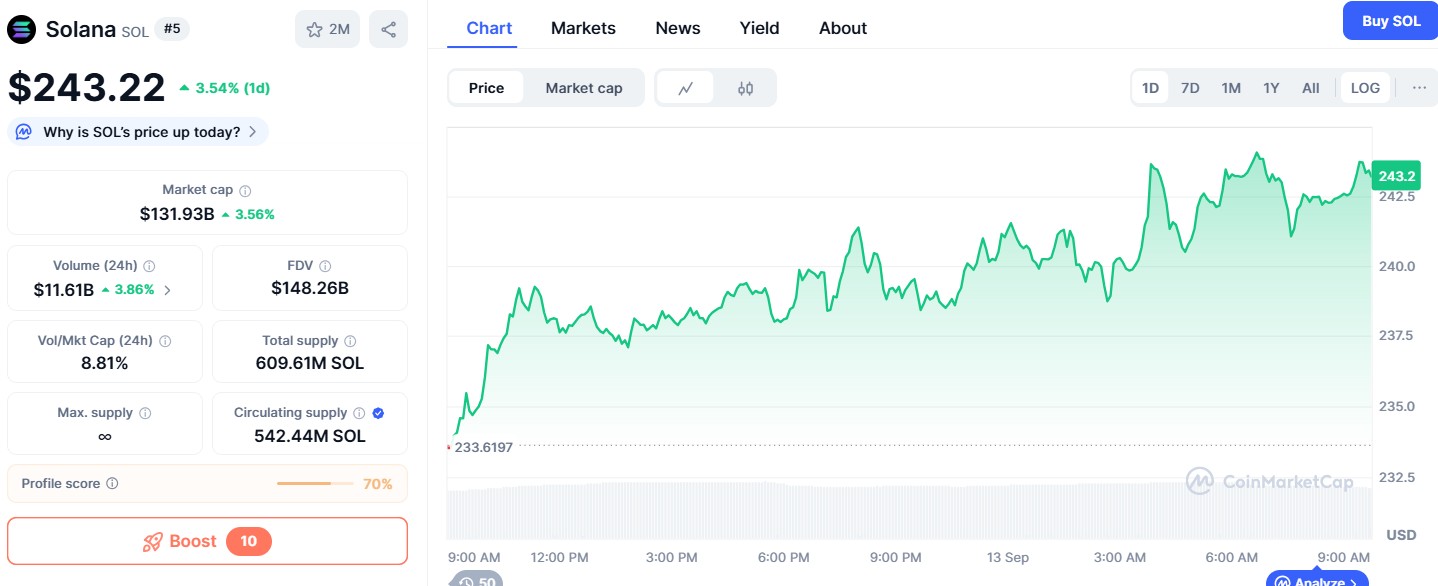Toggle the Price chart view

click(486, 88)
